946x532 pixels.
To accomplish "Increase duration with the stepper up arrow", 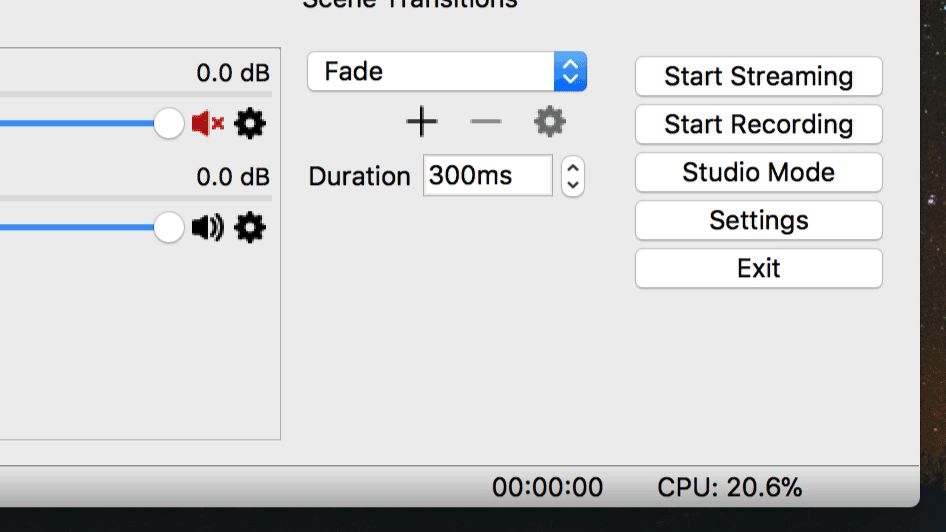I will point(573,167).
